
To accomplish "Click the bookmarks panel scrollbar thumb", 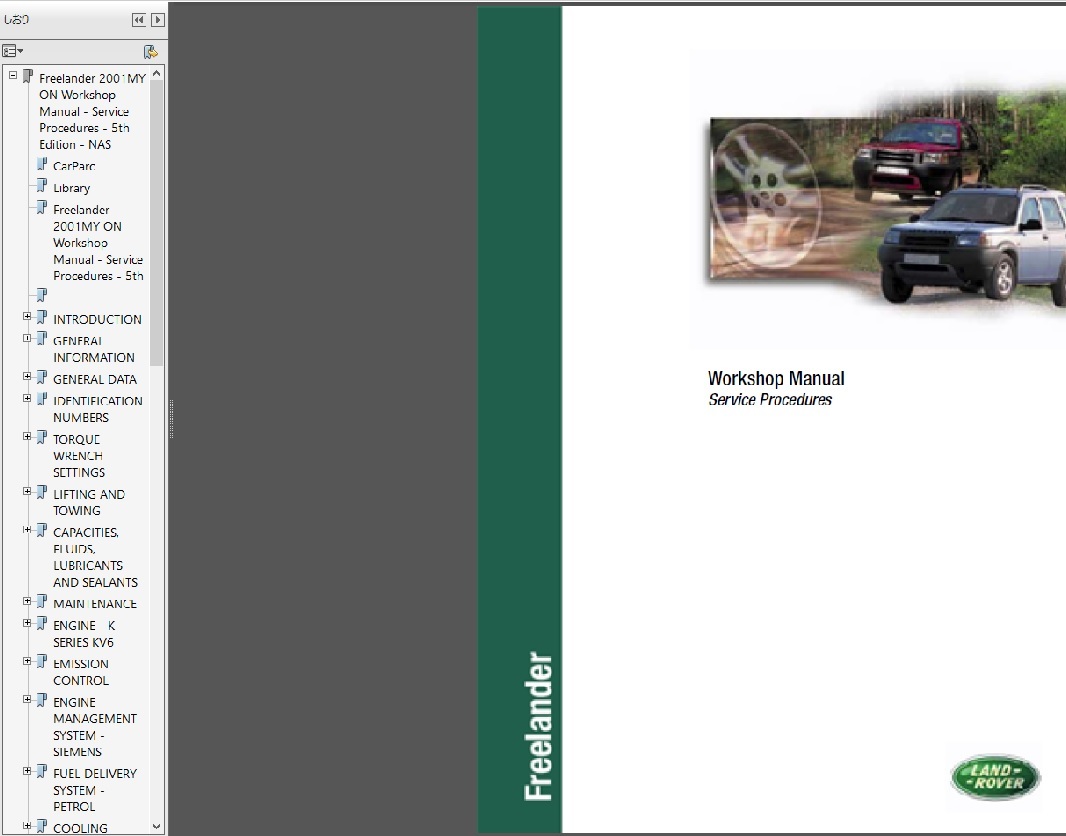I will click(x=157, y=223).
